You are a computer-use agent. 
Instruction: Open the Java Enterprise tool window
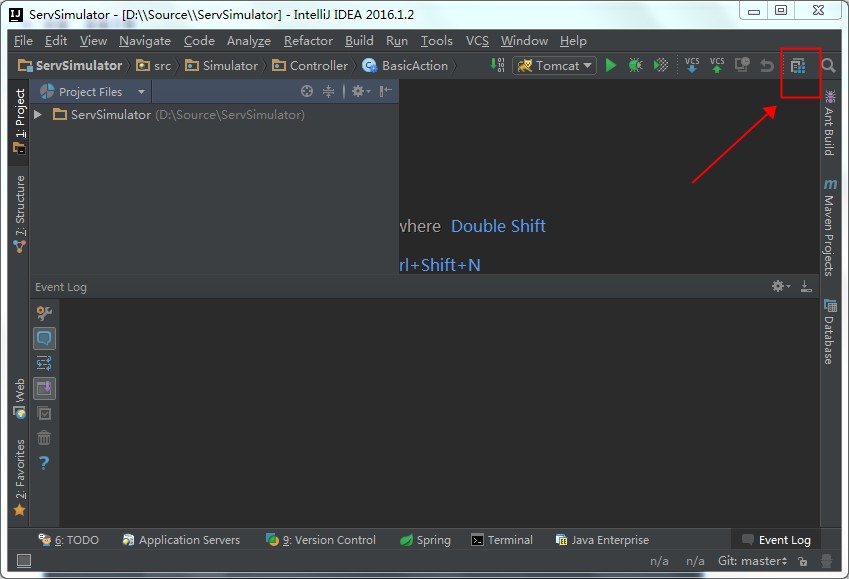click(602, 540)
